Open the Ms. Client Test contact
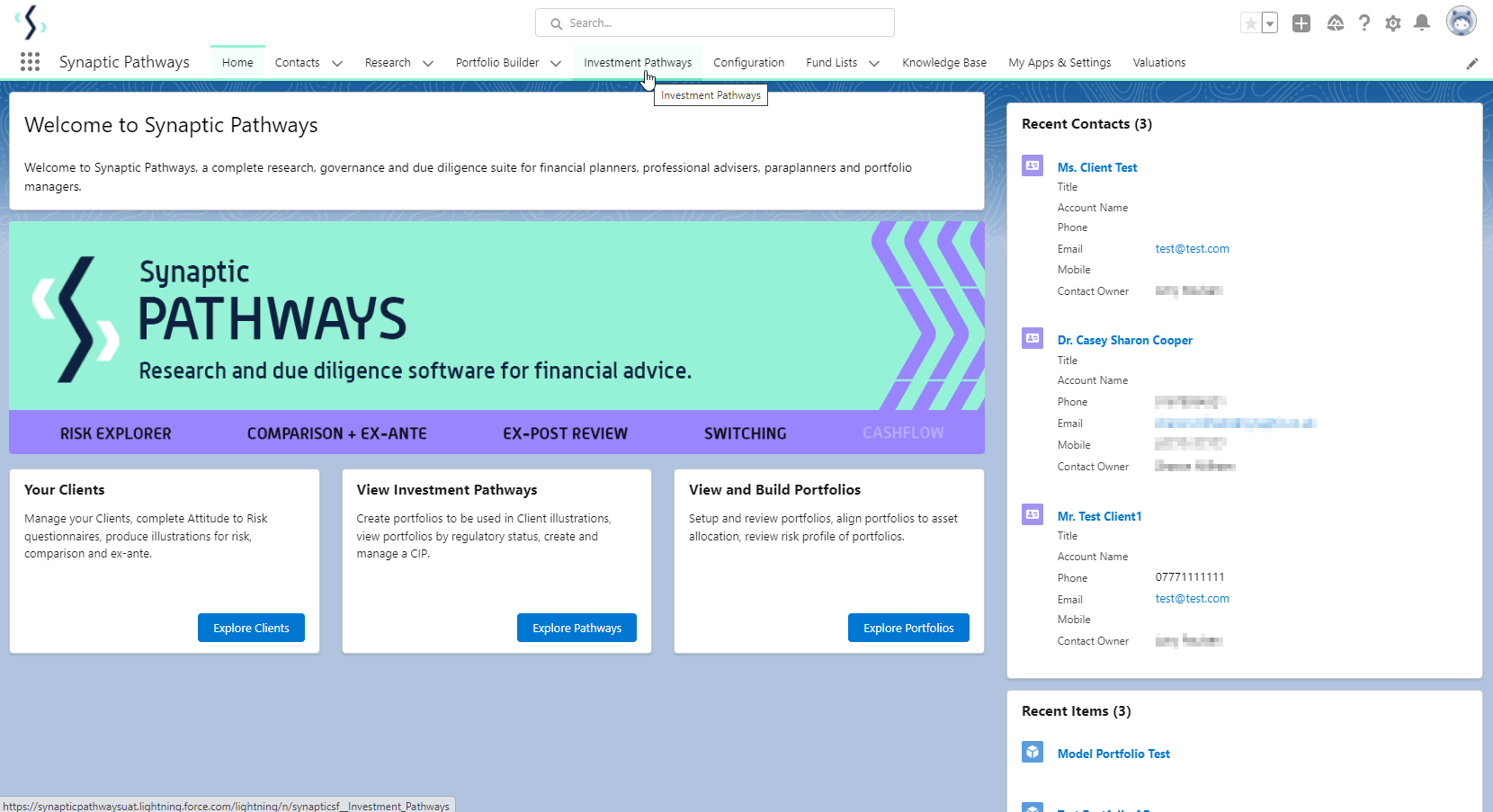The image size is (1493, 812). pos(1097,167)
